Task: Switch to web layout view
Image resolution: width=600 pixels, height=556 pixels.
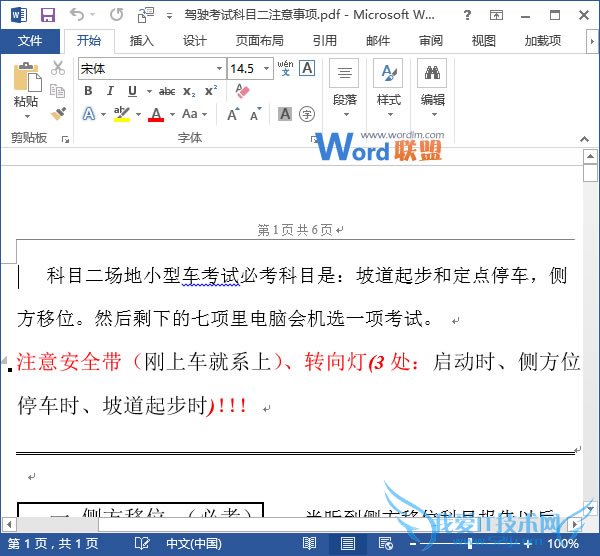Action: point(385,543)
